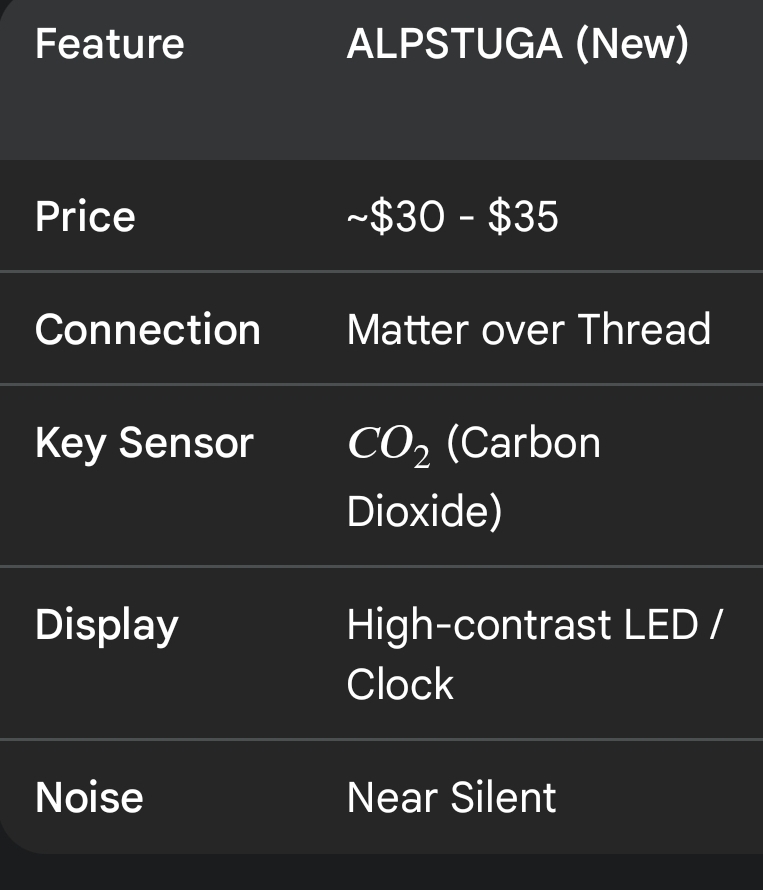Click the (Carbon text in sensor cell
763x890 pixels.
[x=523, y=443]
